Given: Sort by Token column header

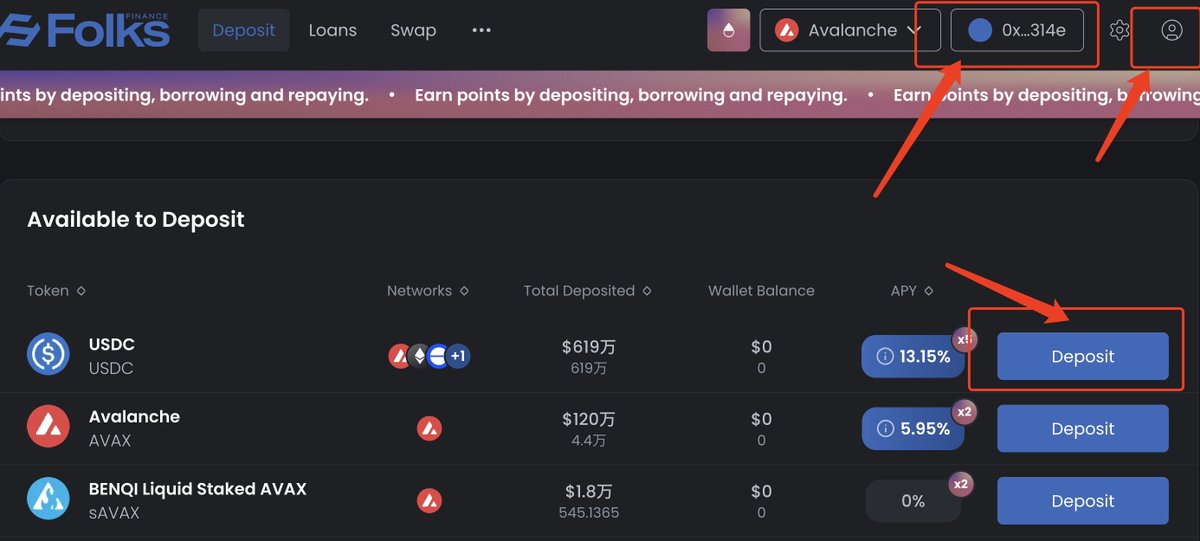Looking at the screenshot, I should [x=56, y=291].
